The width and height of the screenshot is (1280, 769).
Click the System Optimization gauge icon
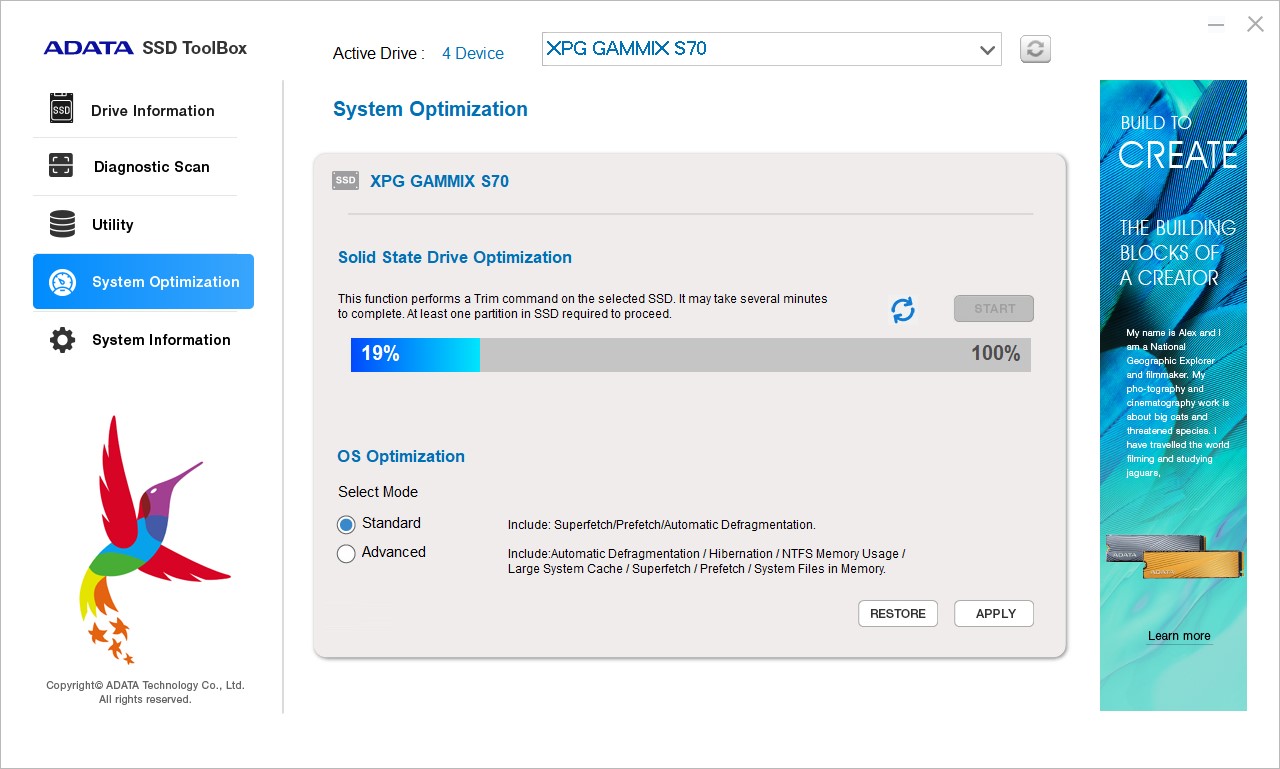click(62, 282)
